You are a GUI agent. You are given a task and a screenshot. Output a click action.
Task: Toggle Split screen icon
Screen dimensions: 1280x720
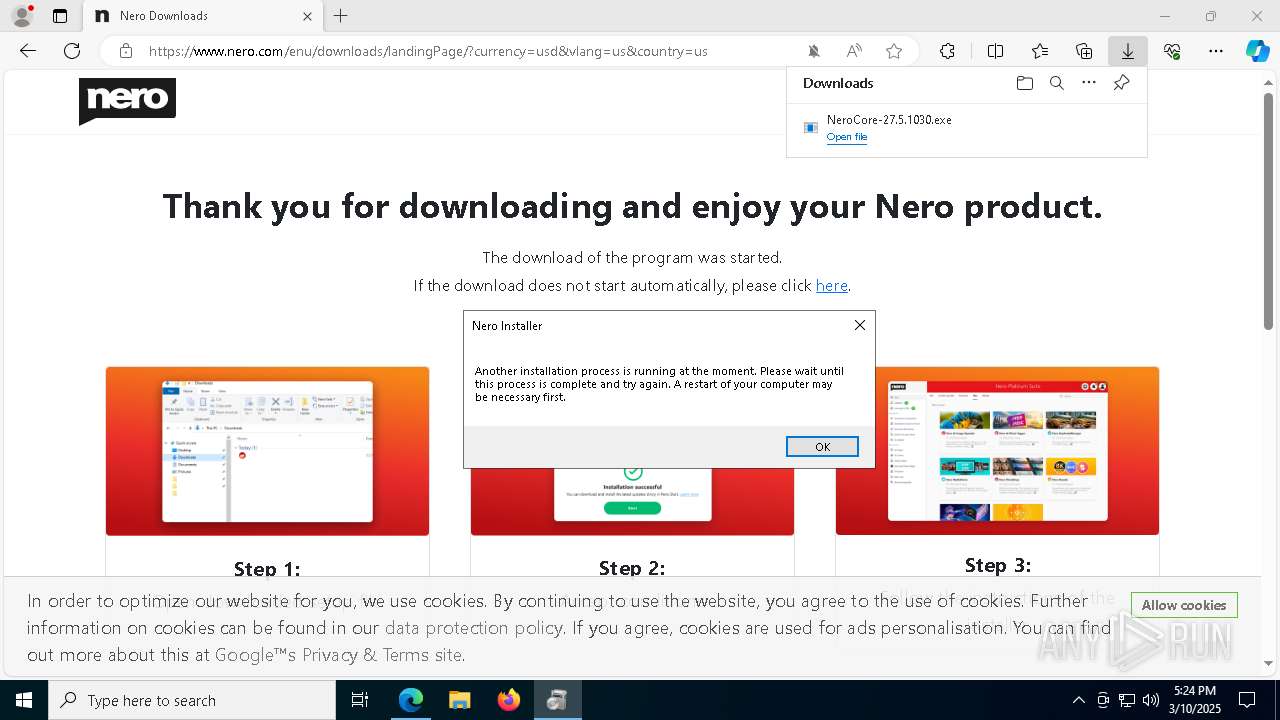tap(996, 51)
